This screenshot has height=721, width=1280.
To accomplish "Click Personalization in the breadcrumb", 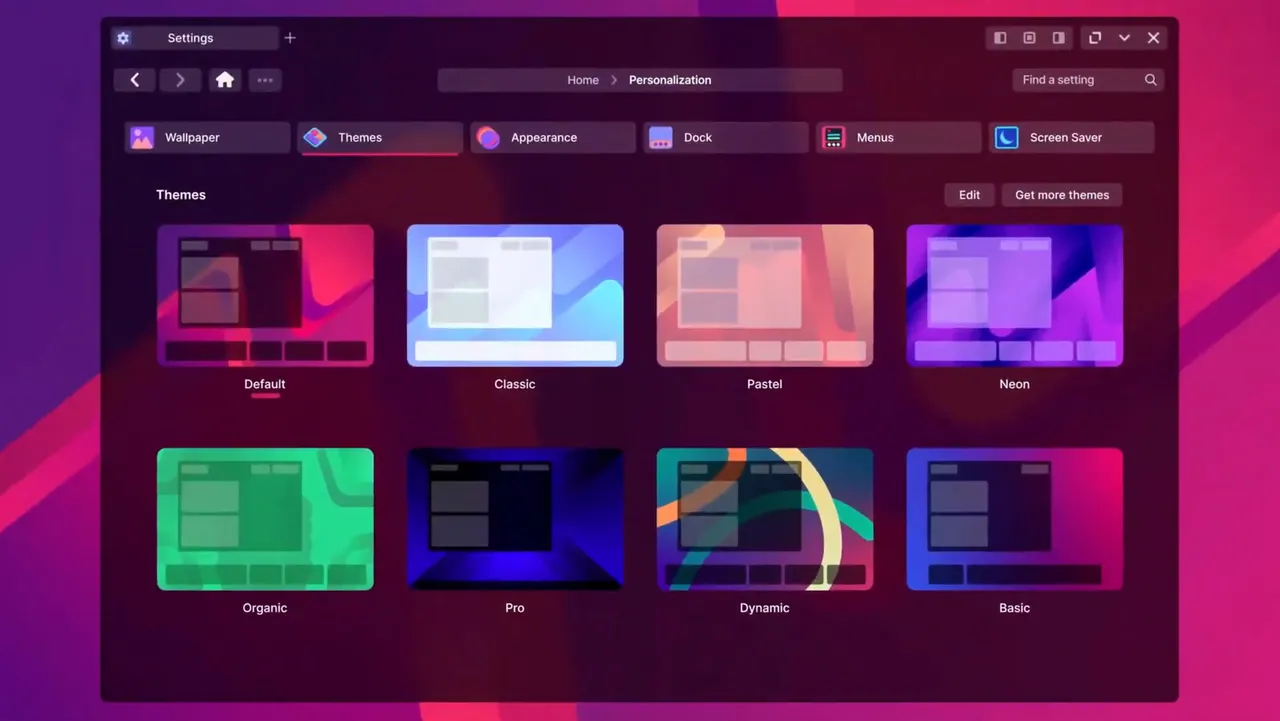I will click(670, 80).
